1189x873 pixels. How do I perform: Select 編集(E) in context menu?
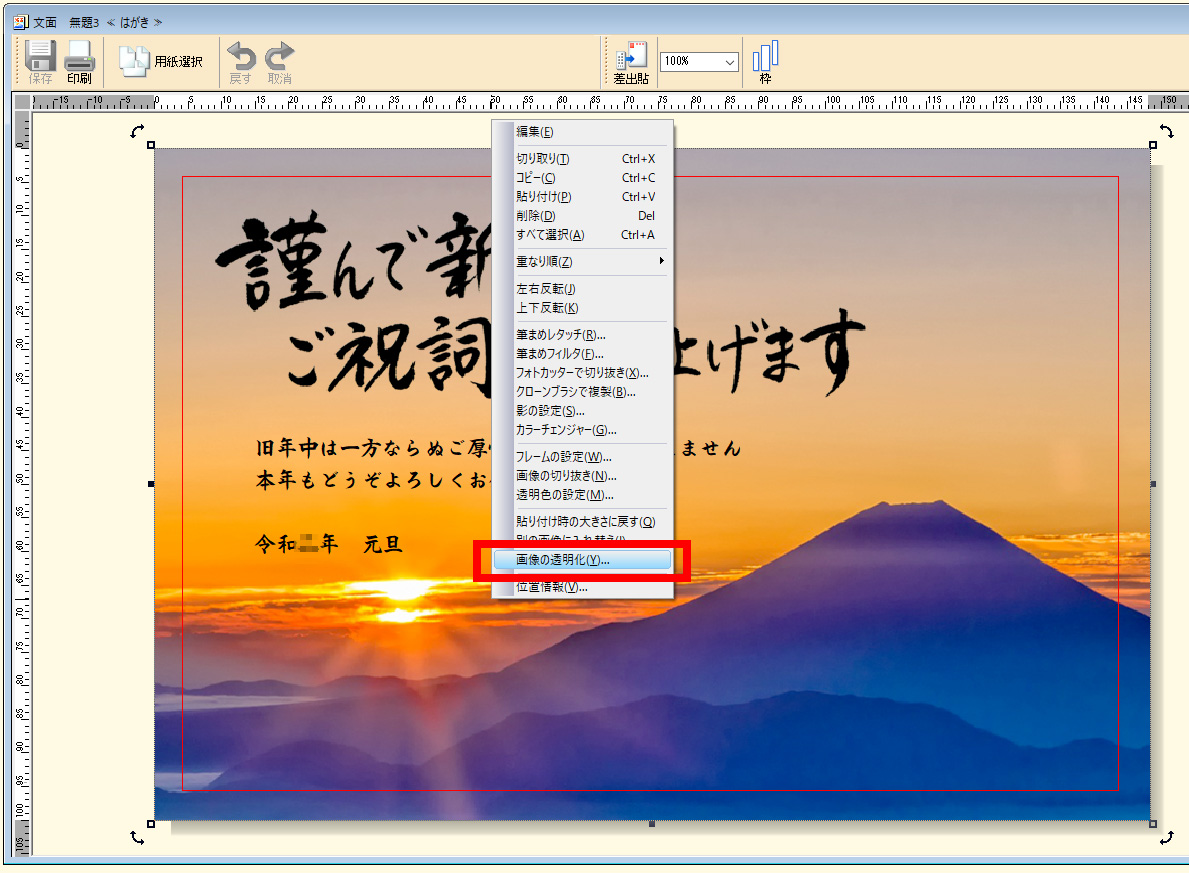(x=582, y=132)
